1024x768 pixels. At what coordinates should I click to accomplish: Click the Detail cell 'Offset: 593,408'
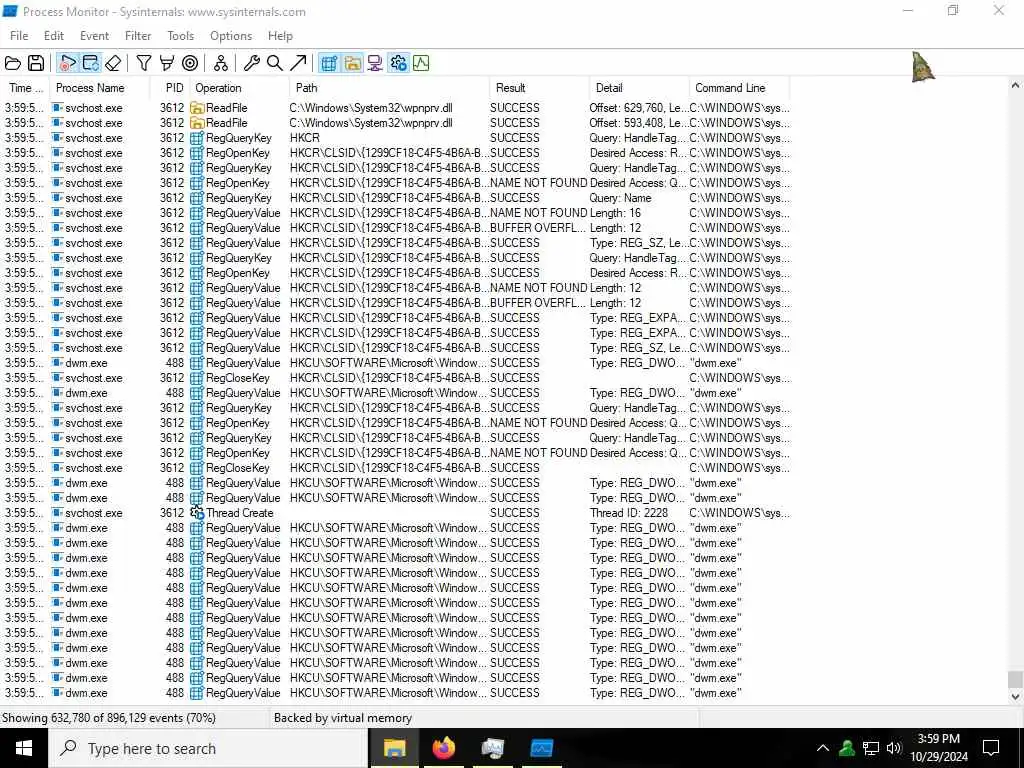pyautogui.click(x=638, y=123)
